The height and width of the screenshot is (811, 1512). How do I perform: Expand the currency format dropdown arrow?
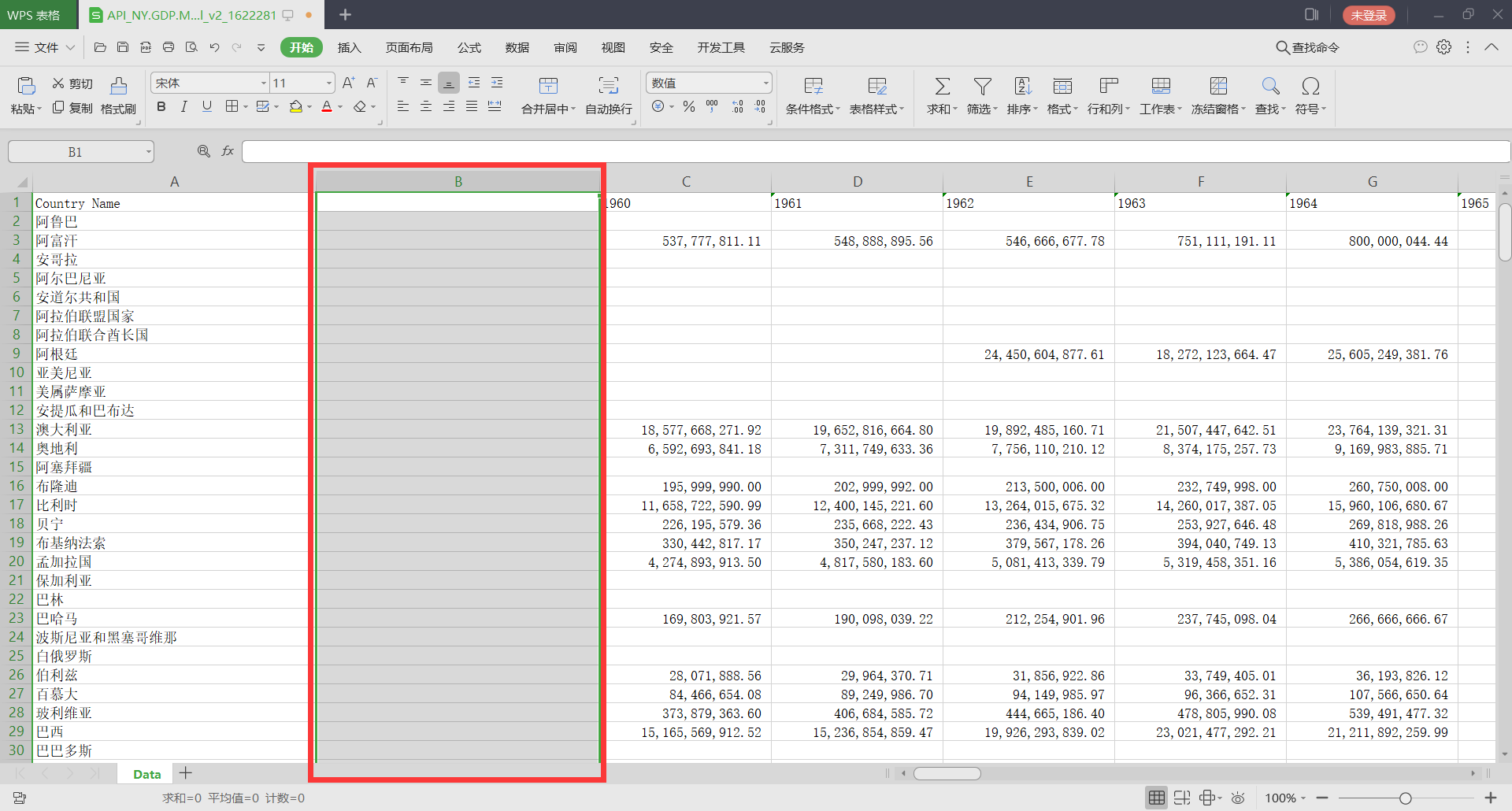click(x=672, y=107)
